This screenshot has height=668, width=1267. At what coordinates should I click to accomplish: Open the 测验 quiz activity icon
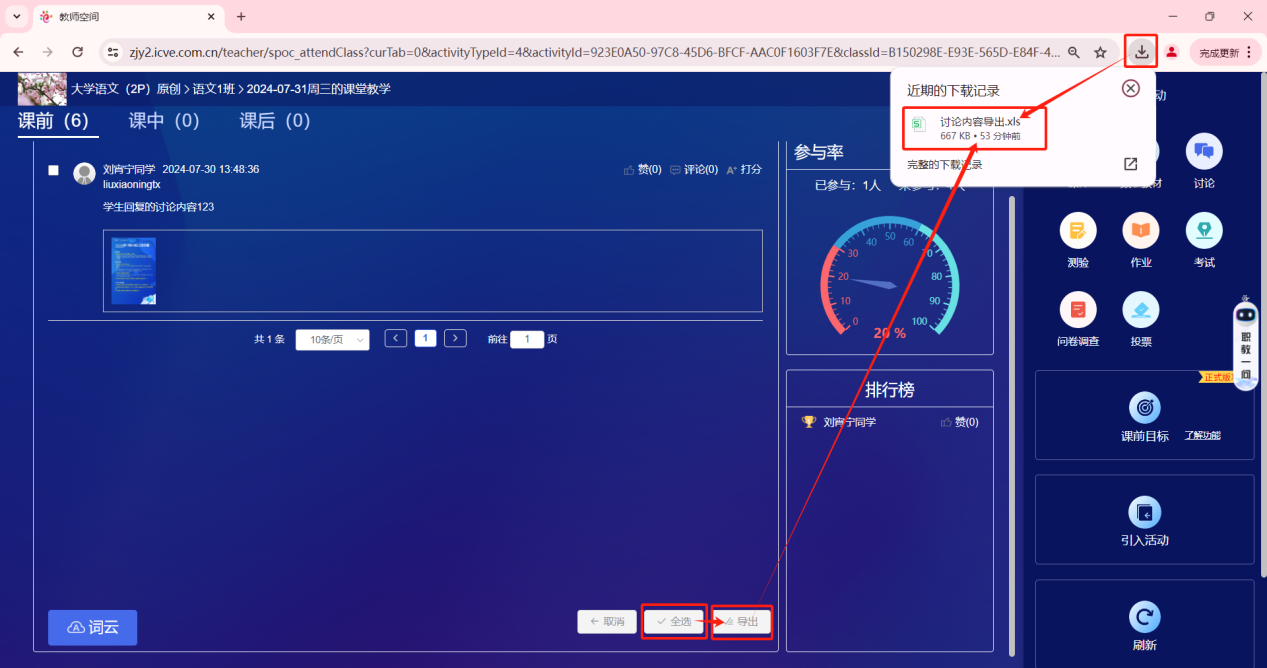[1077, 231]
